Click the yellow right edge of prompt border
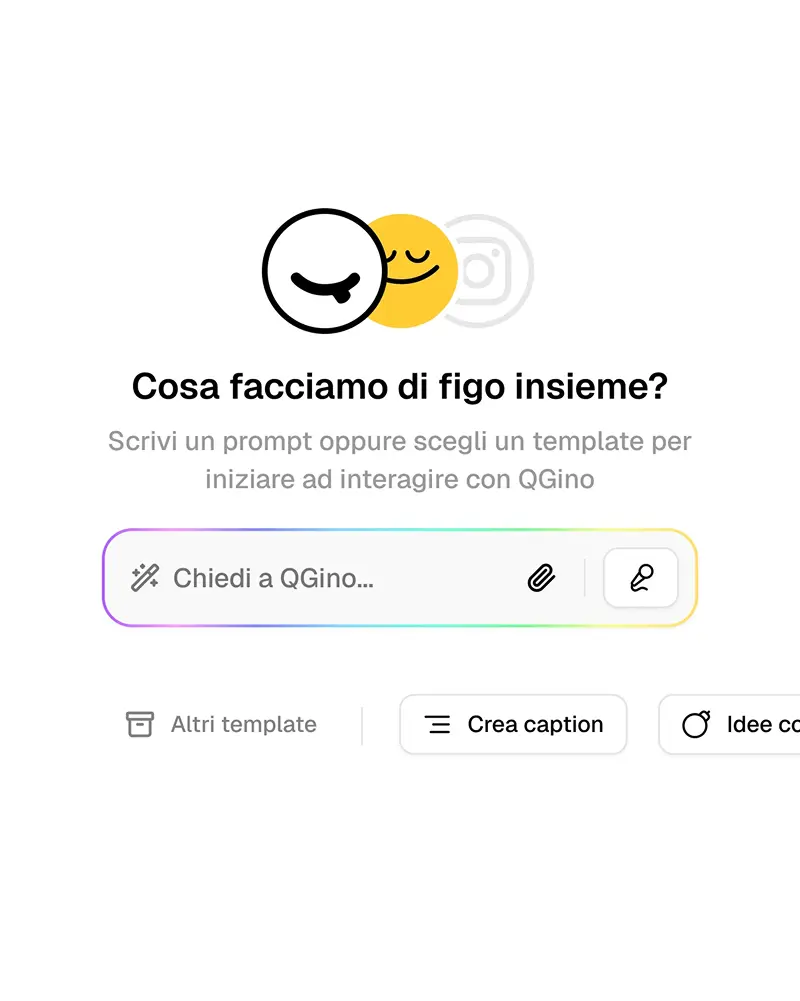800x1001 pixels. 695,578
